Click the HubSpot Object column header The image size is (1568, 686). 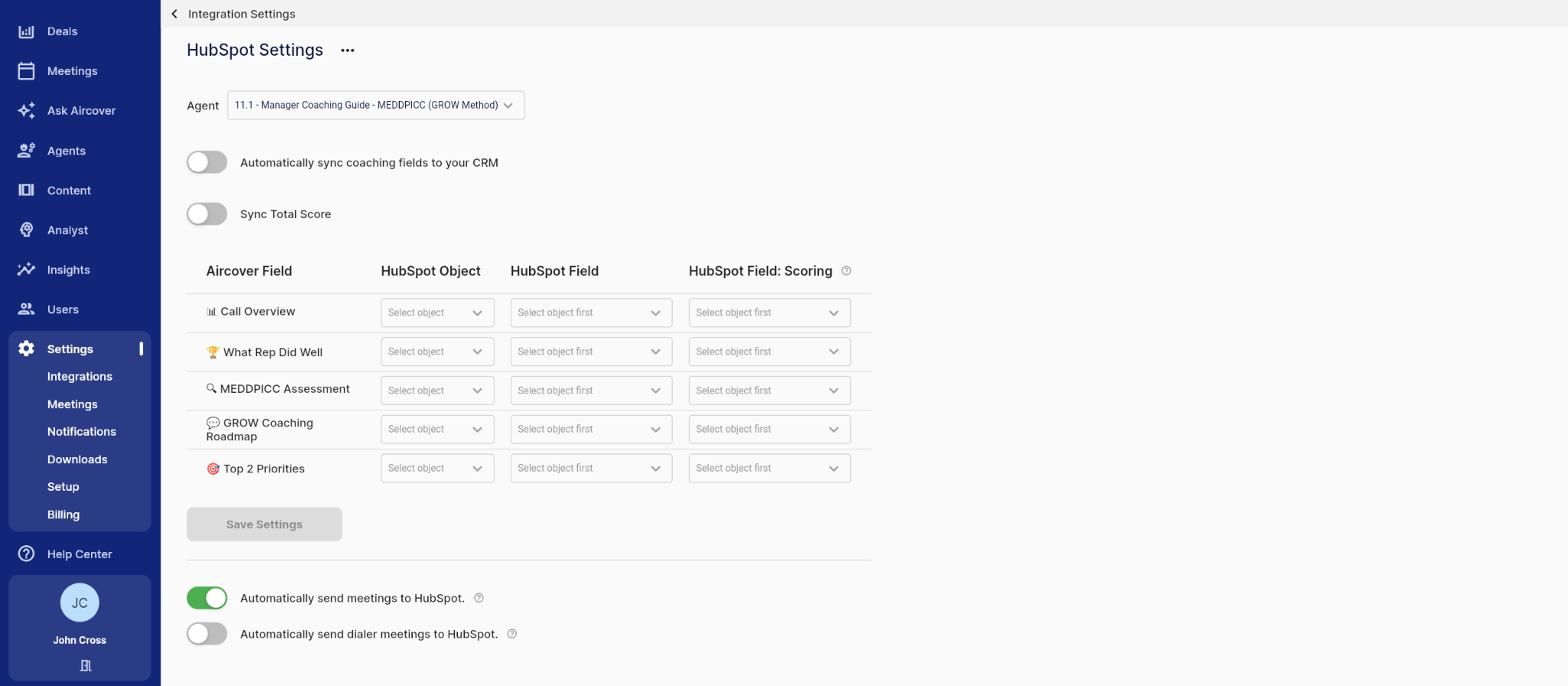[x=430, y=271]
